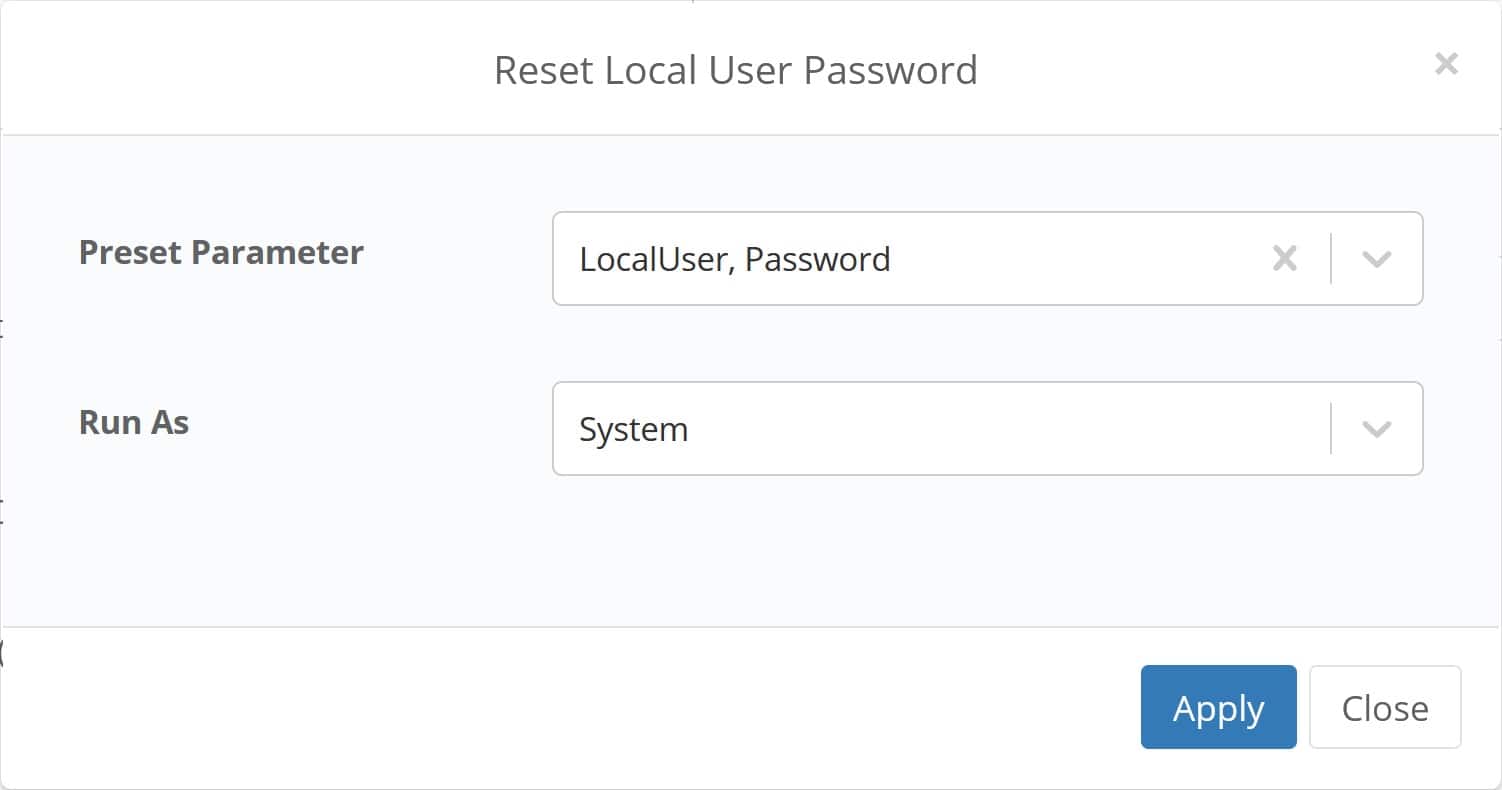This screenshot has height=790, width=1502.
Task: Click Apply to run the password reset
Action: point(1218,707)
